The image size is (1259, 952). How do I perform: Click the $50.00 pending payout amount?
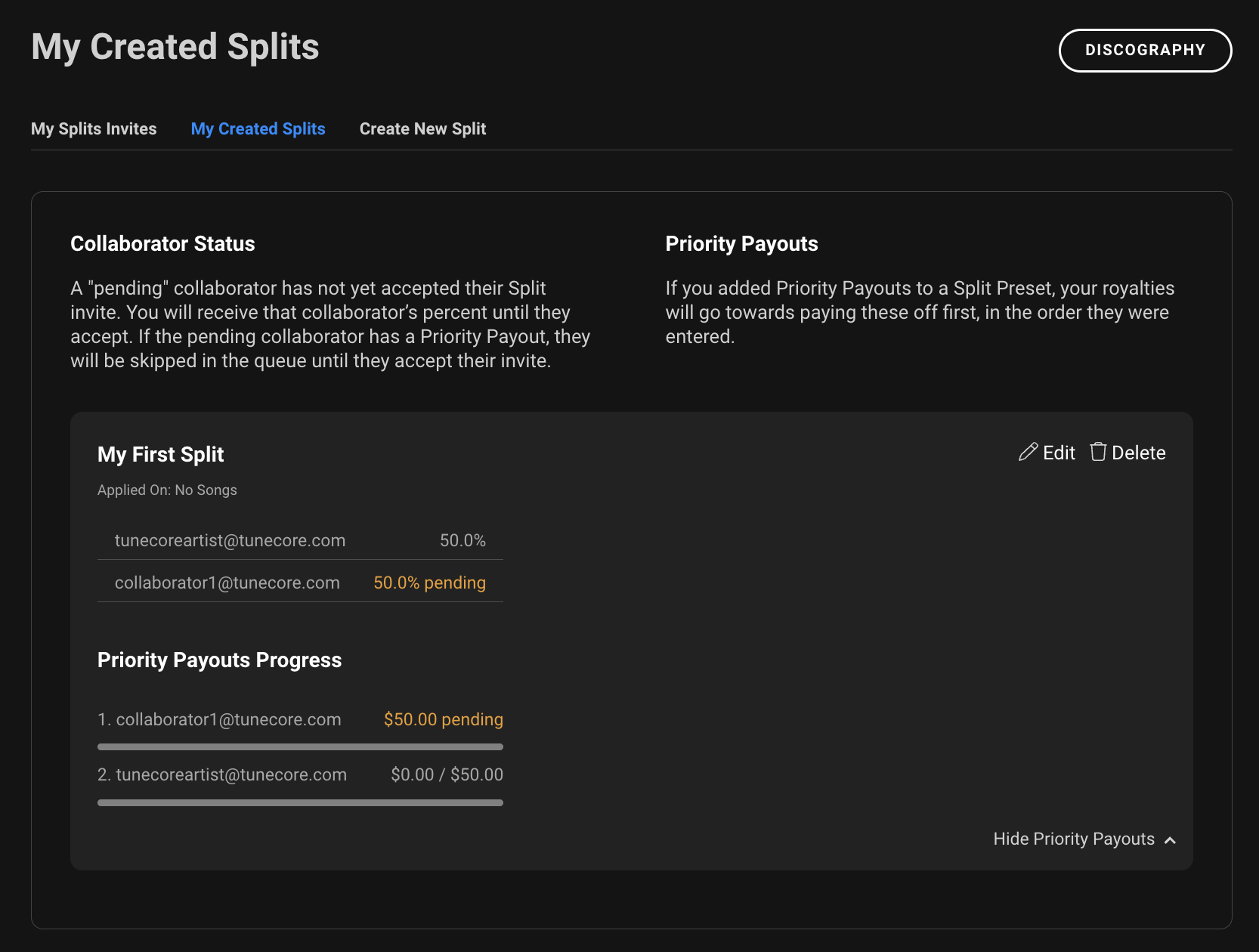[443, 719]
